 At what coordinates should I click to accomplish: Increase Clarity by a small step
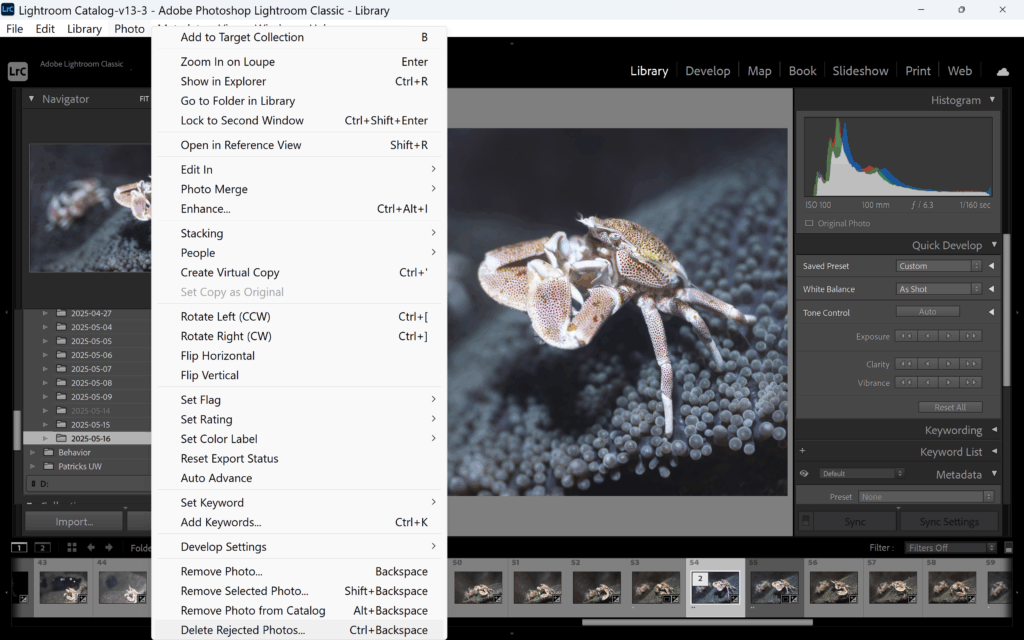[949, 364]
